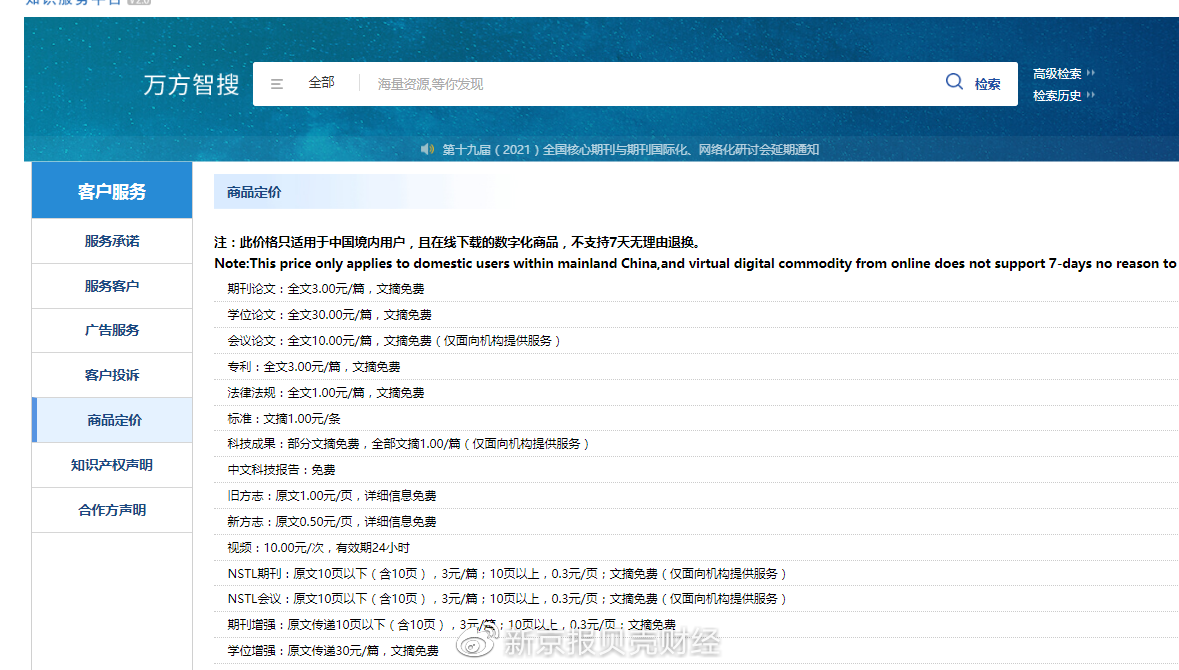Click the NSTL期刊 pricing row
The height and width of the screenshot is (670, 1179).
696,574
